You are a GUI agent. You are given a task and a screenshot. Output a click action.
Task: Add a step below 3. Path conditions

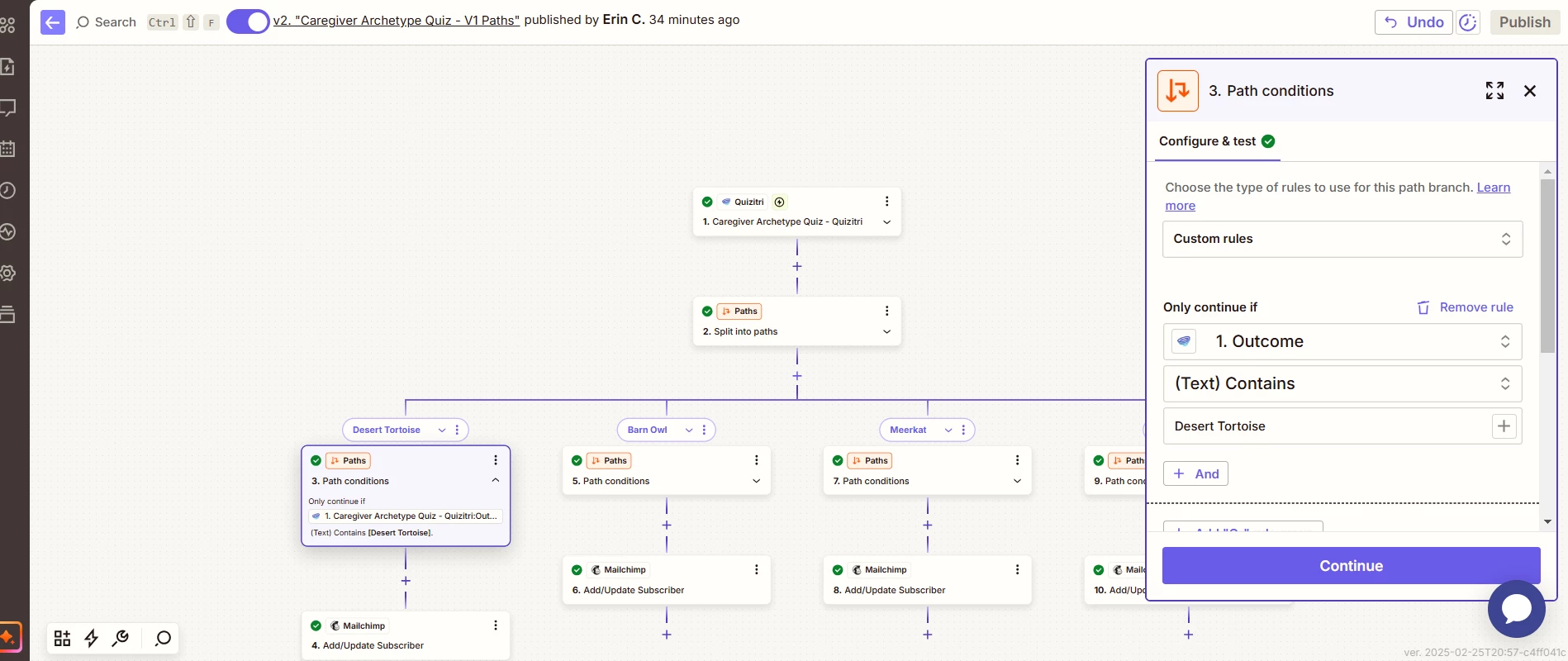[x=406, y=581]
